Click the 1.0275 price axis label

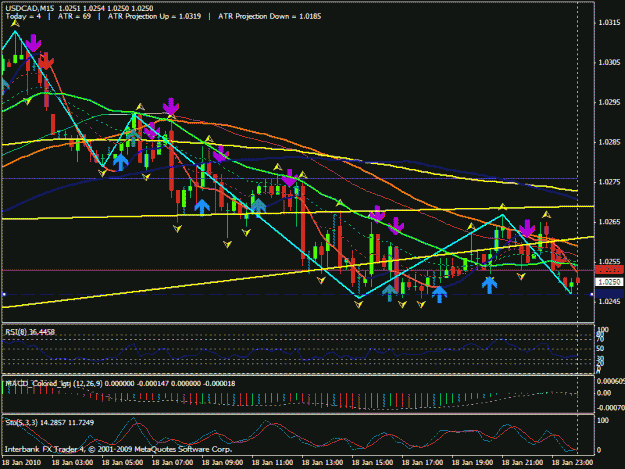click(x=609, y=182)
